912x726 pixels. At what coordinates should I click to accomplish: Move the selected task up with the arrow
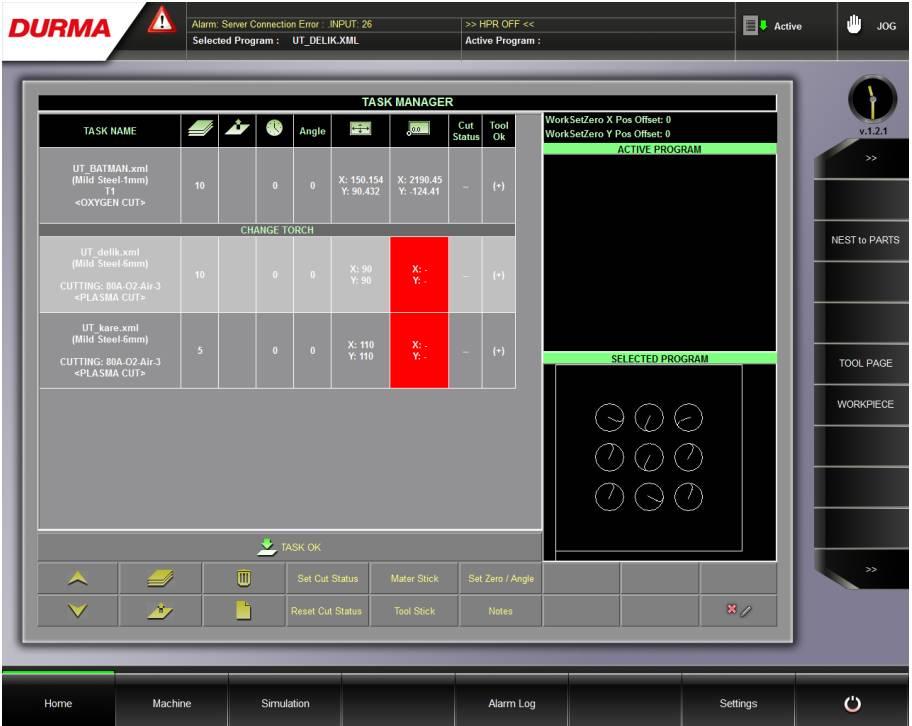click(78, 579)
